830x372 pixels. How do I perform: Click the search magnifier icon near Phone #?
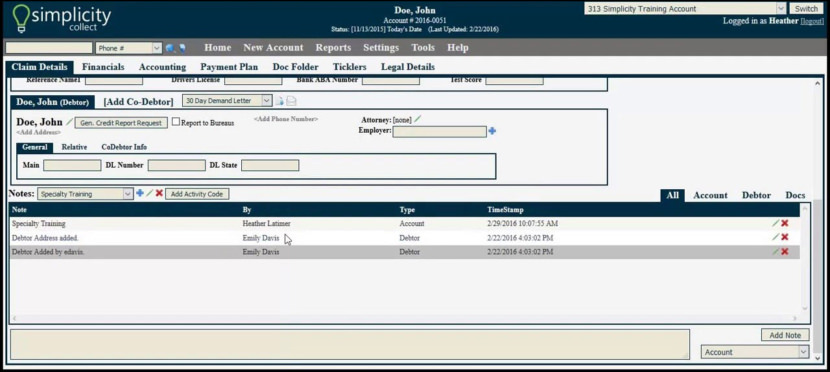pos(170,48)
